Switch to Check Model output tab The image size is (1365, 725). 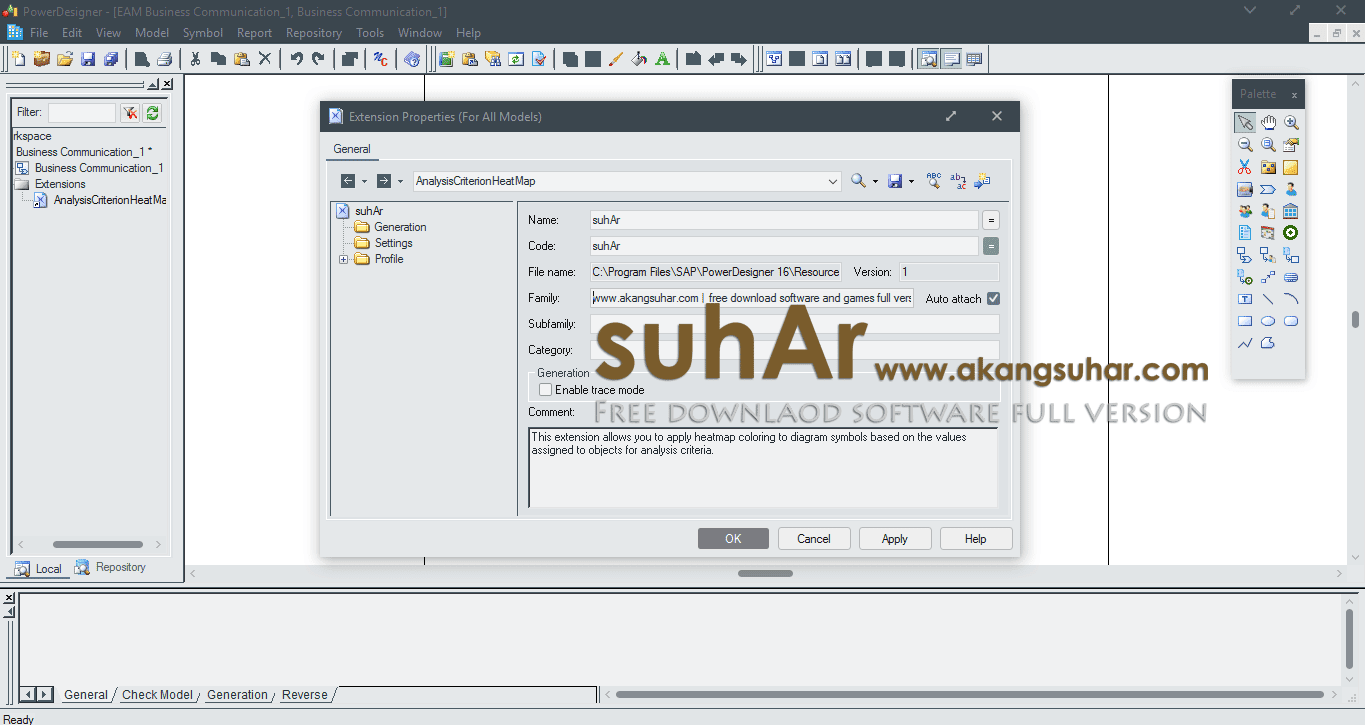(157, 695)
